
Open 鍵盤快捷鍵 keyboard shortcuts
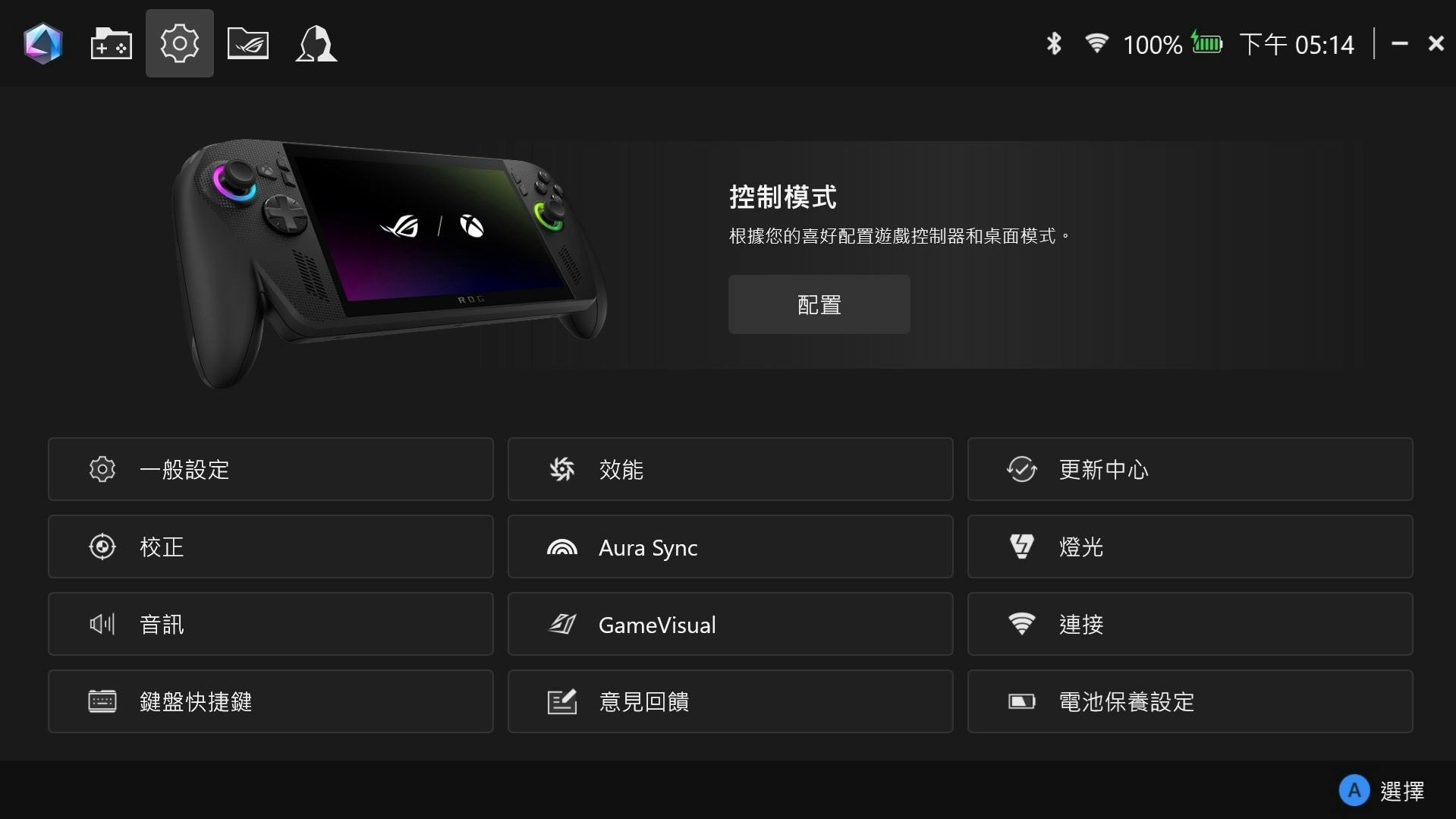(271, 701)
